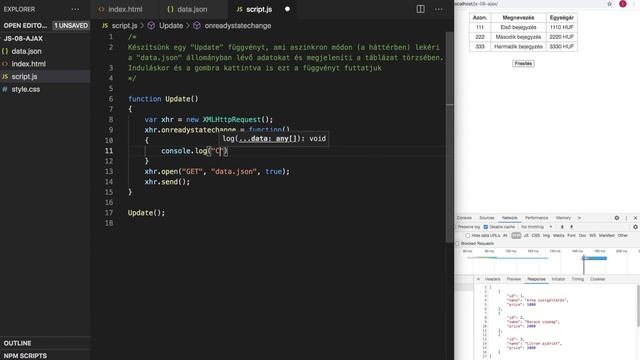The height and width of the screenshot is (360, 640).
Task: Click network timeline marker on overview
Action: tap(584, 264)
